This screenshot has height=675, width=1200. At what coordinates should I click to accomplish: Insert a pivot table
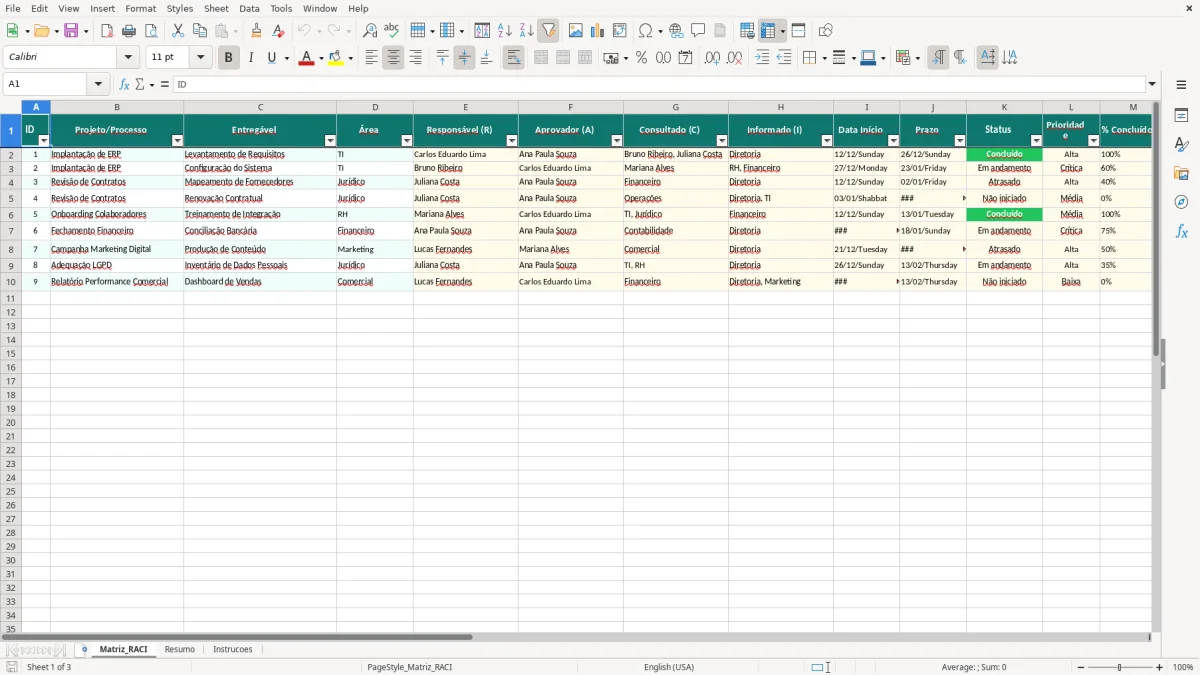click(620, 31)
